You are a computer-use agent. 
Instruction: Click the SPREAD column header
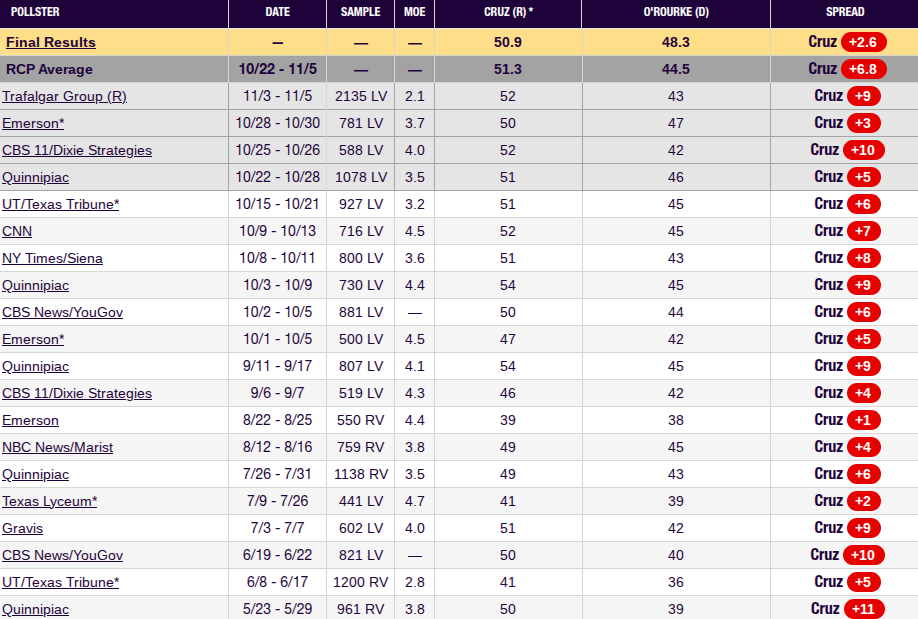pyautogui.click(x=845, y=12)
